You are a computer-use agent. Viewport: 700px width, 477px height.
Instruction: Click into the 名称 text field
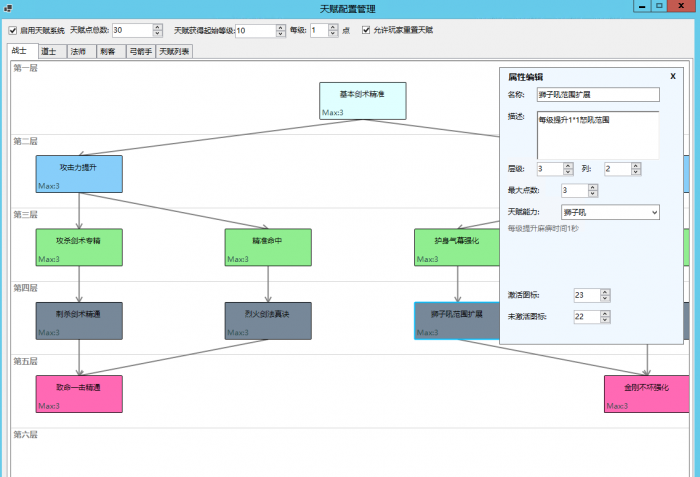click(598, 95)
